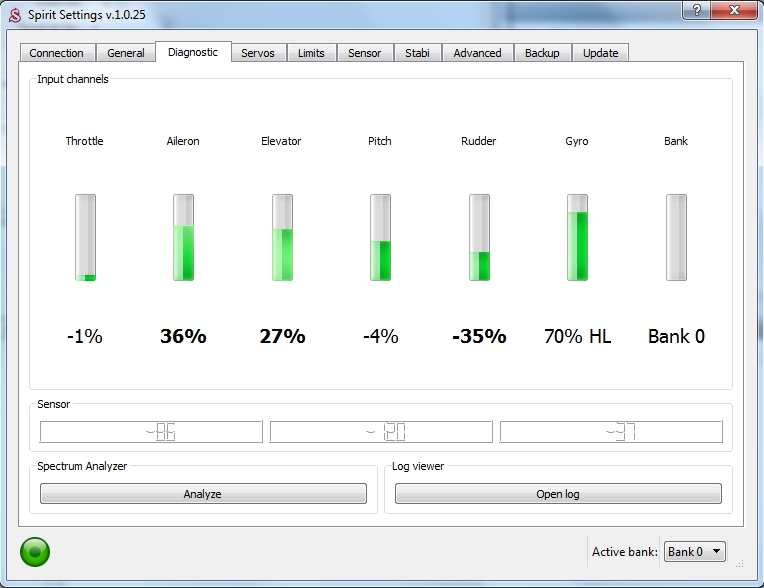This screenshot has width=764, height=588.
Task: Click the first sensor value display
Action: (151, 432)
